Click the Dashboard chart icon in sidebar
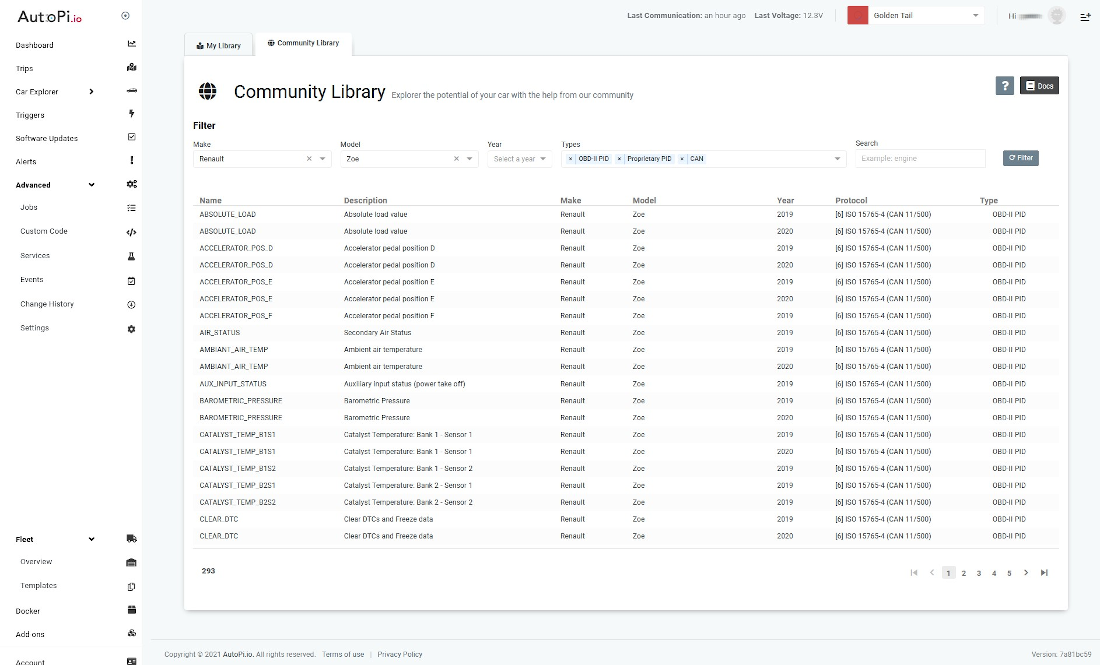This screenshot has width=1100, height=665. click(x=131, y=44)
